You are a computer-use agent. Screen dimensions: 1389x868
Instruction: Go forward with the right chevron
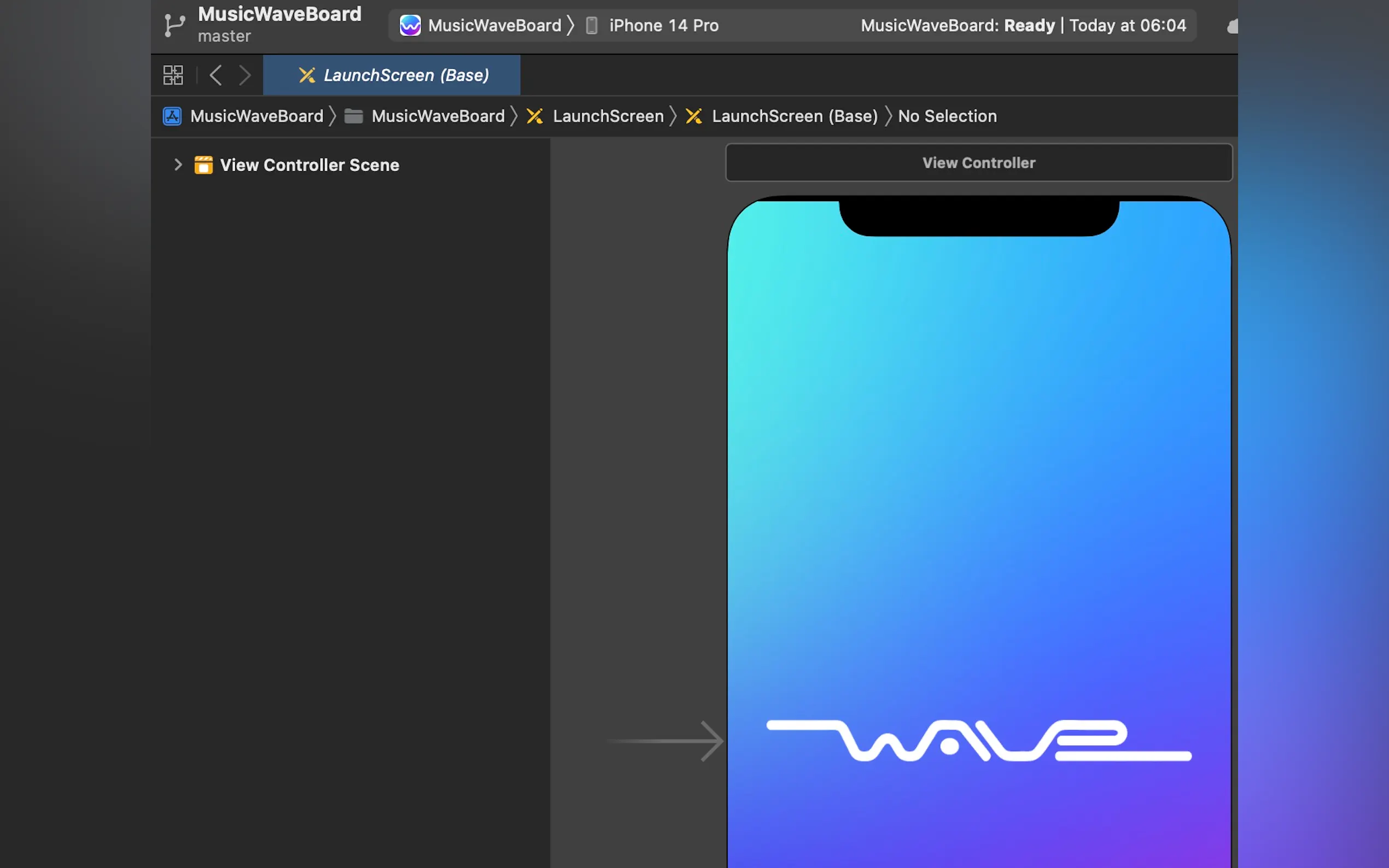[245, 75]
